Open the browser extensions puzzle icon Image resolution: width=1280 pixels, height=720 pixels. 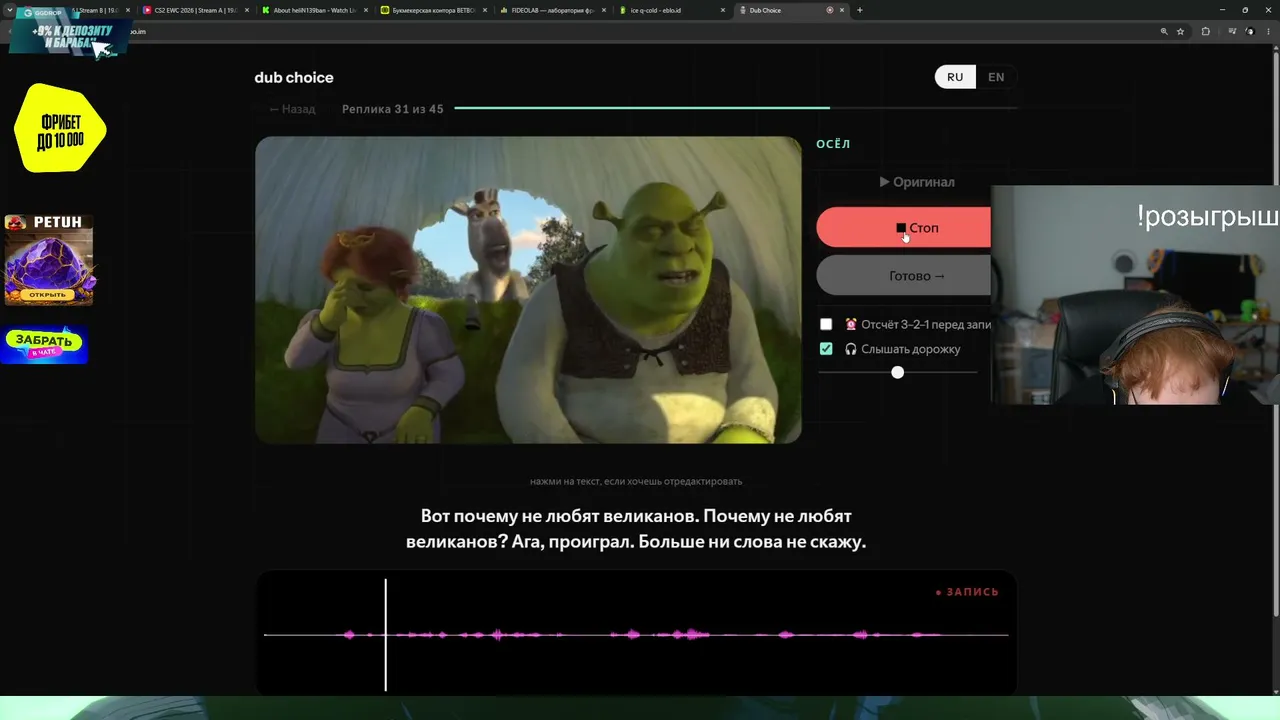(x=1205, y=31)
